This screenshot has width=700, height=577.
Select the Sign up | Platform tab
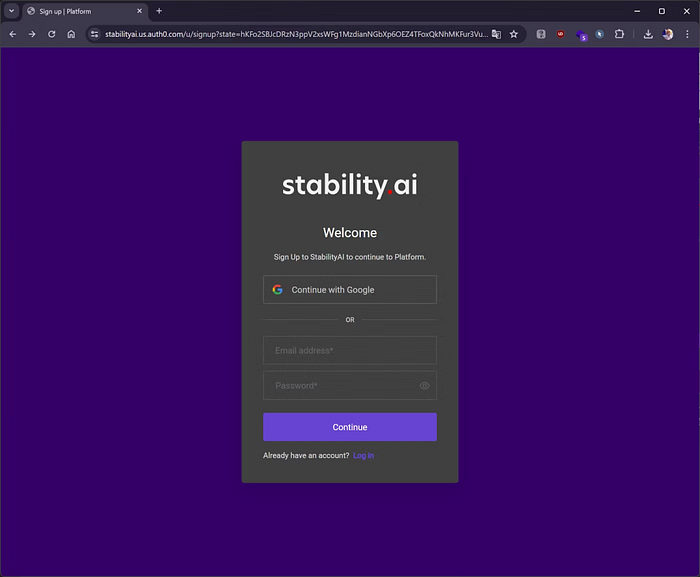point(85,11)
